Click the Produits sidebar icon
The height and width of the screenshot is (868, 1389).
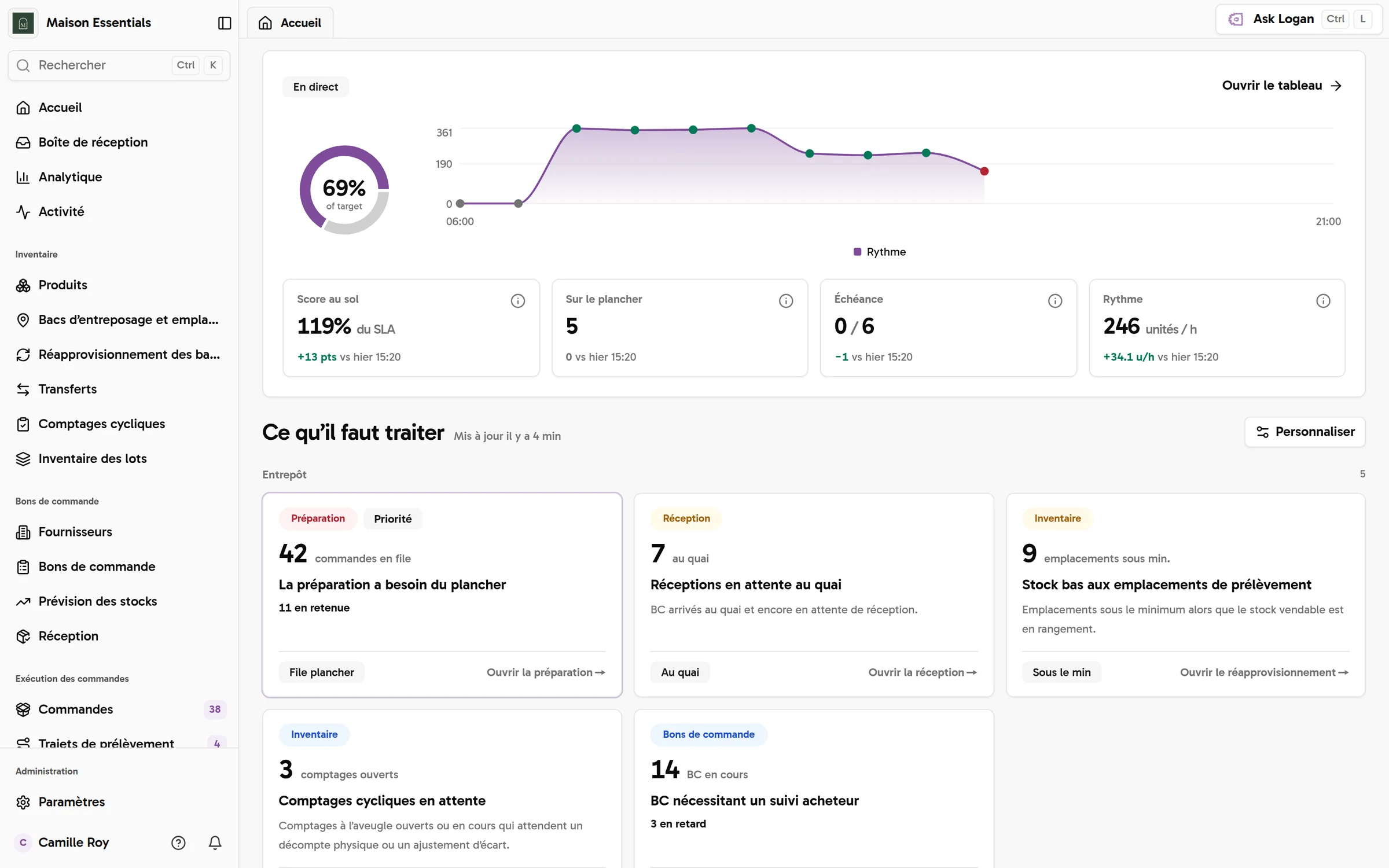tap(23, 285)
